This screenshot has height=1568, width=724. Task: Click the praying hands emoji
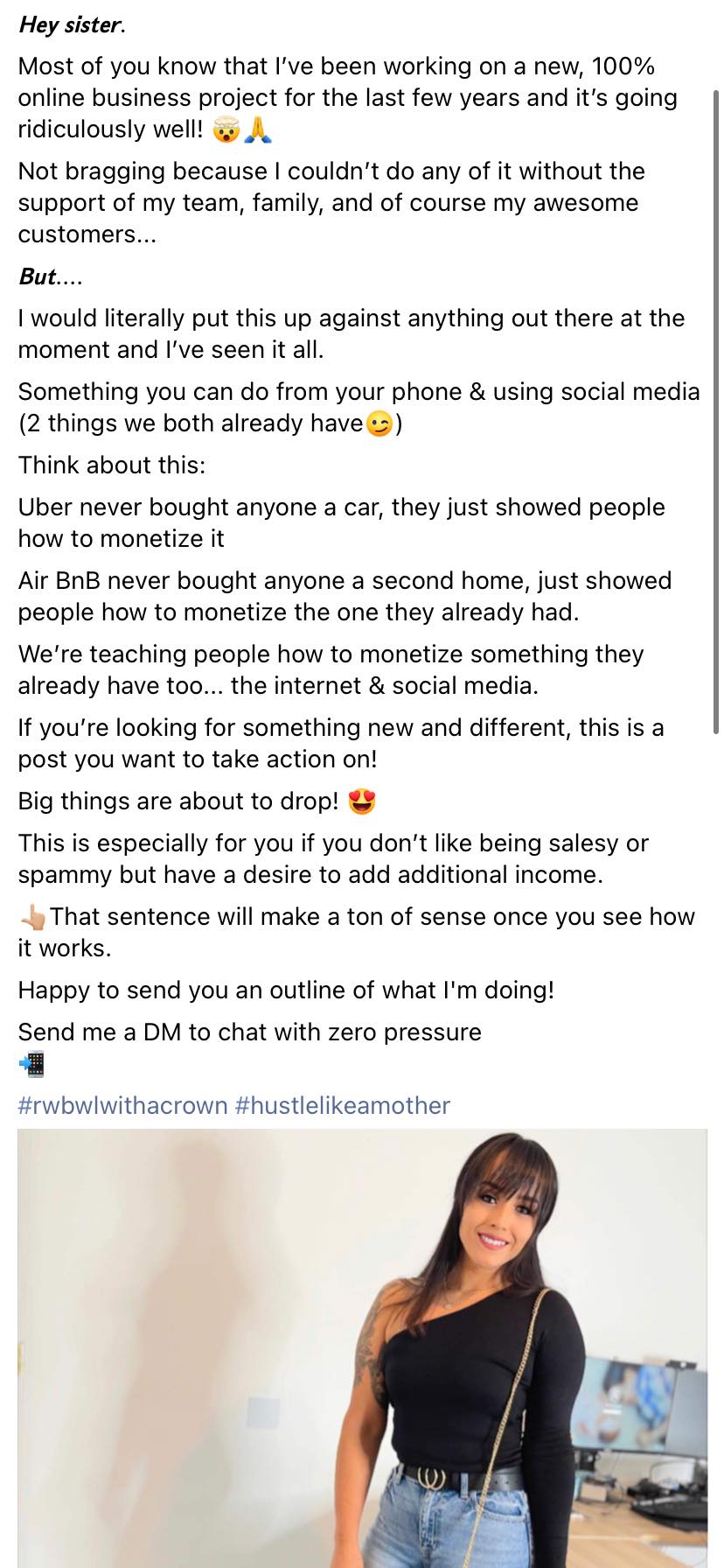click(x=257, y=130)
